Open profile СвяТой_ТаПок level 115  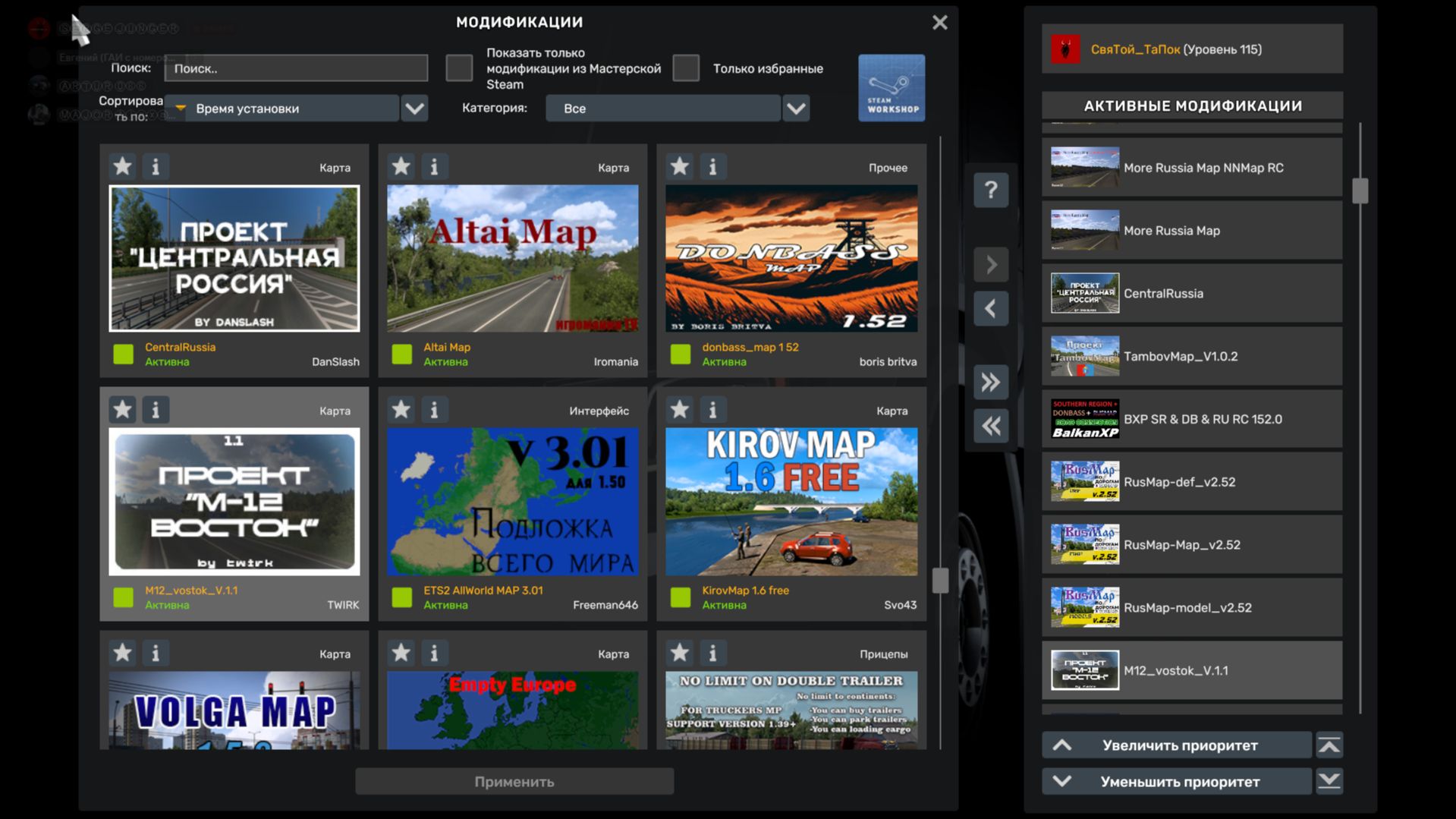click(1191, 49)
